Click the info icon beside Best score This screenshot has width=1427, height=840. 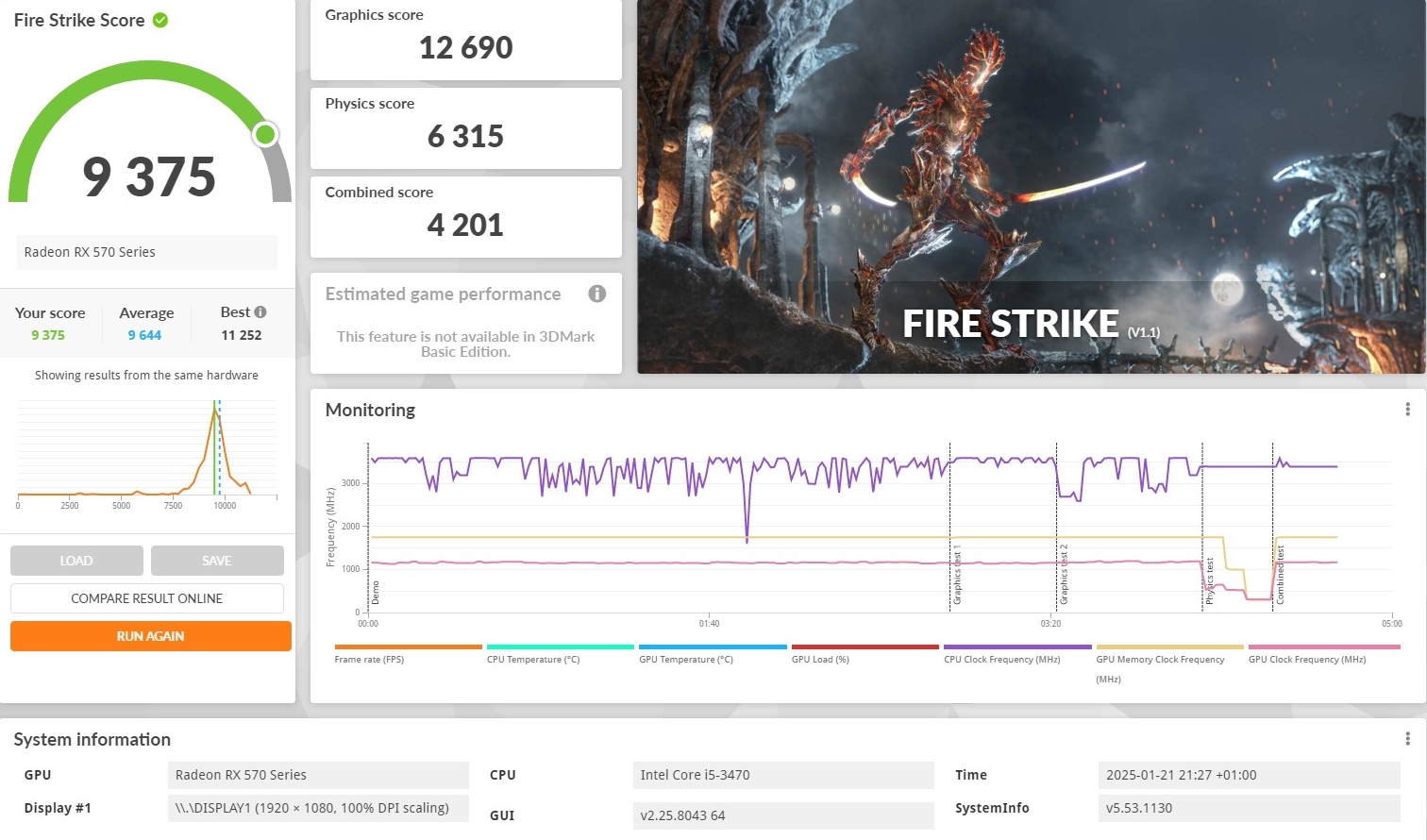tap(260, 312)
